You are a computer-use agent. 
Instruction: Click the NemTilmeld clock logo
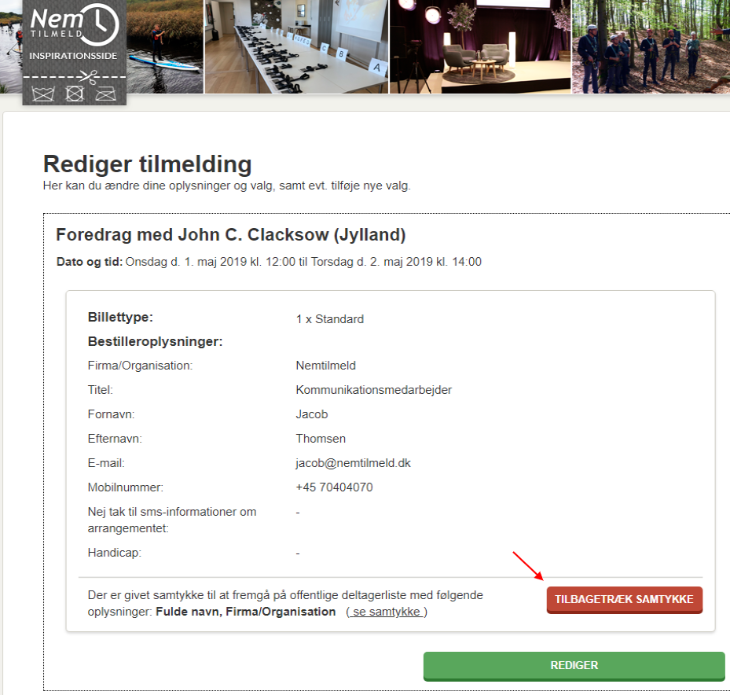[x=74, y=25]
